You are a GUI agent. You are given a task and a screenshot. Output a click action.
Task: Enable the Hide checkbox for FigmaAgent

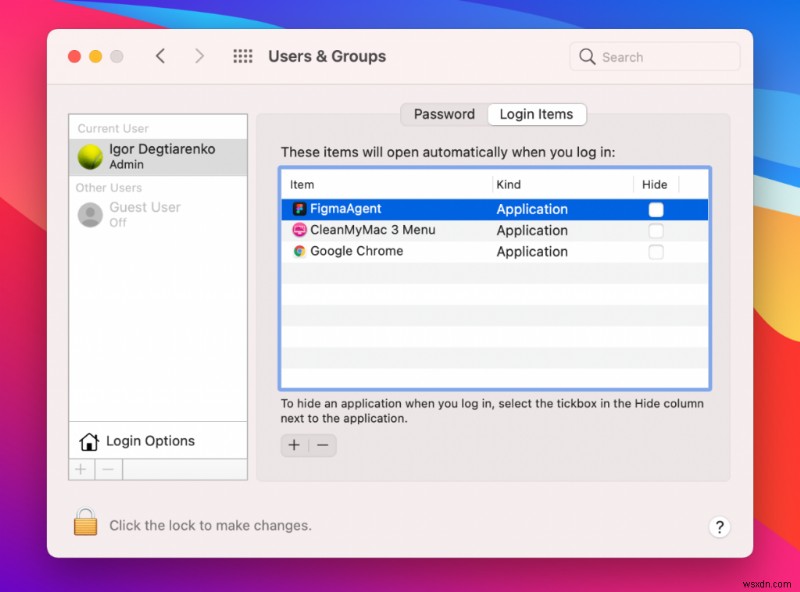[x=656, y=209]
